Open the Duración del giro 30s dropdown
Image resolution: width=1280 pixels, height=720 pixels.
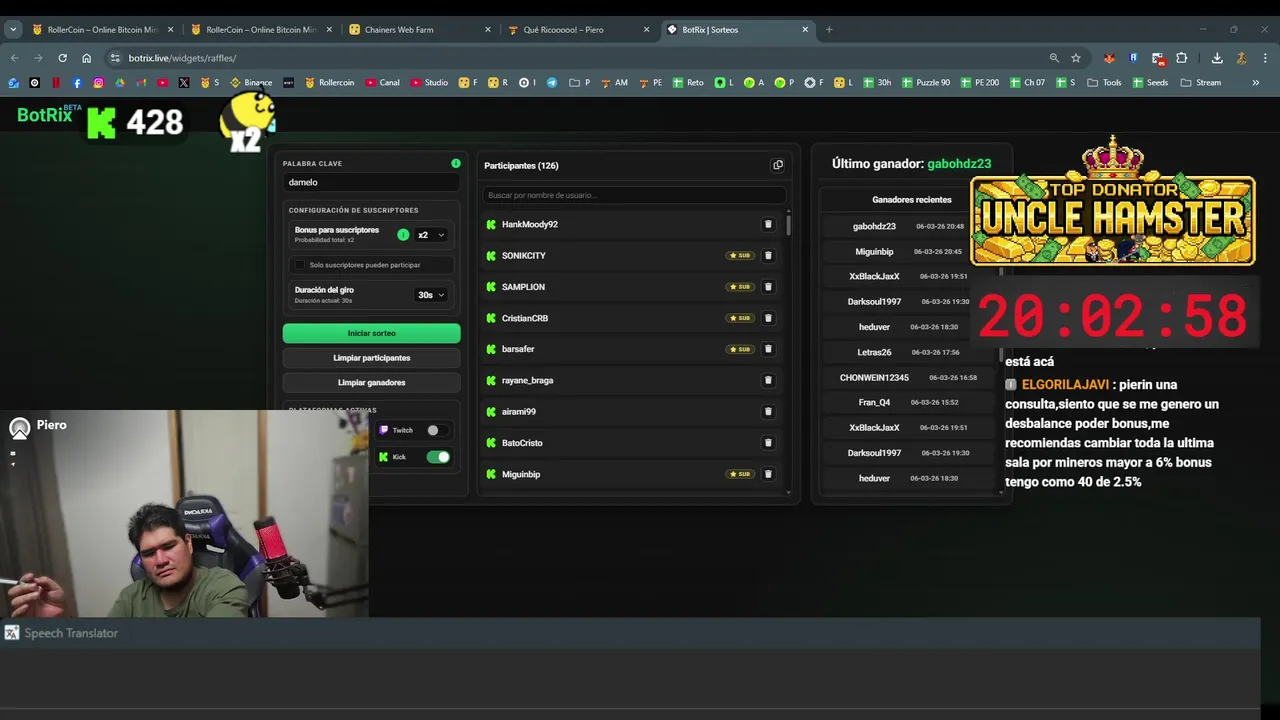coord(431,295)
